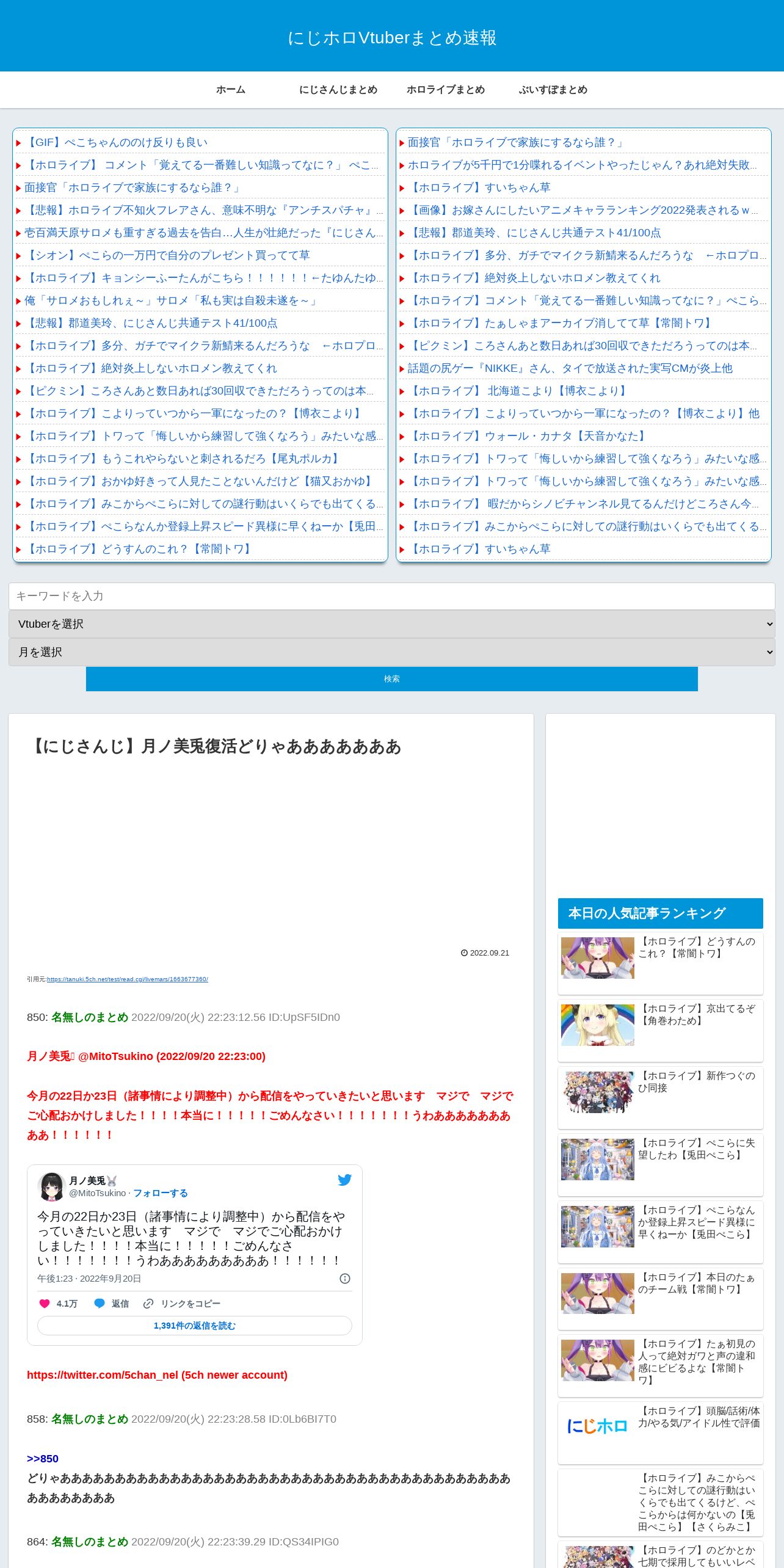Open お嫁さんにしたいアニメキャラランキング2022 link
The width and height of the screenshot is (784, 1568).
[583, 210]
